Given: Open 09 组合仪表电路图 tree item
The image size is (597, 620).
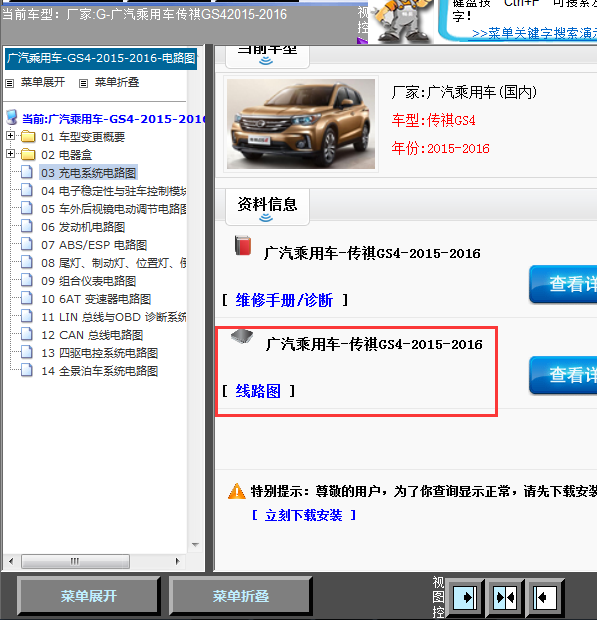Looking at the screenshot, I should pos(89,281).
